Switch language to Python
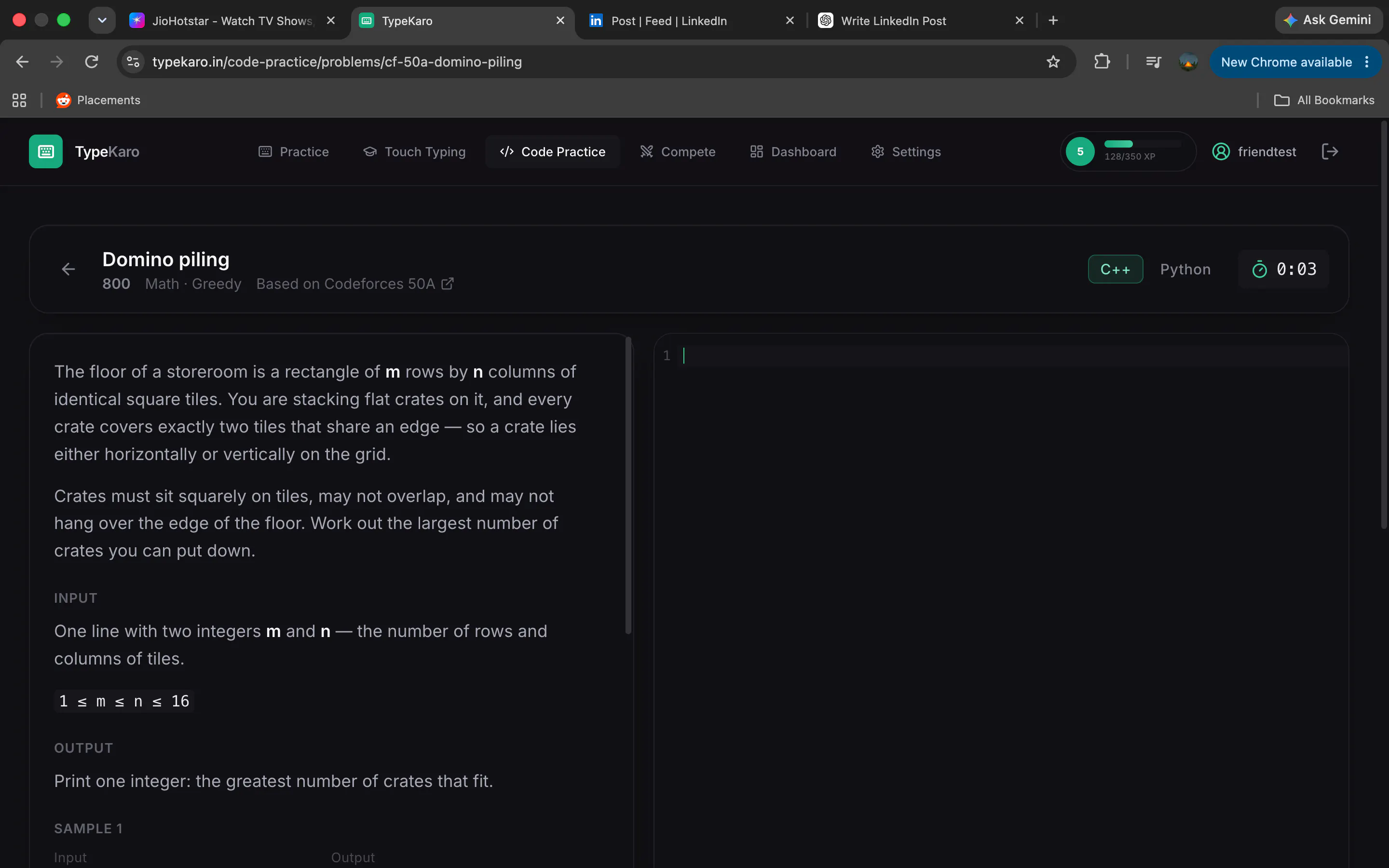The width and height of the screenshot is (1389, 868). pyautogui.click(x=1185, y=269)
